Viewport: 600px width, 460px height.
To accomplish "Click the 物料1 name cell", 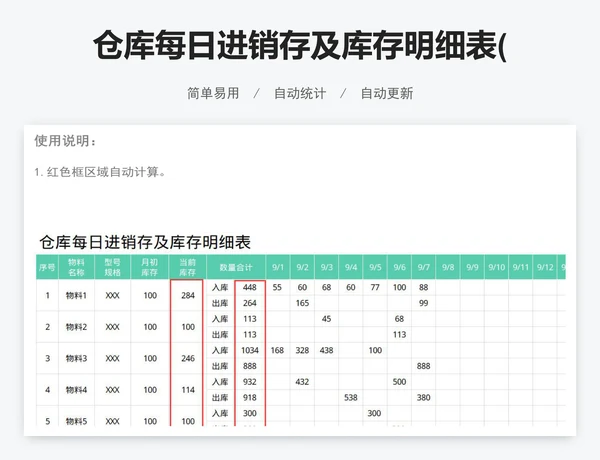I will [x=76, y=295].
